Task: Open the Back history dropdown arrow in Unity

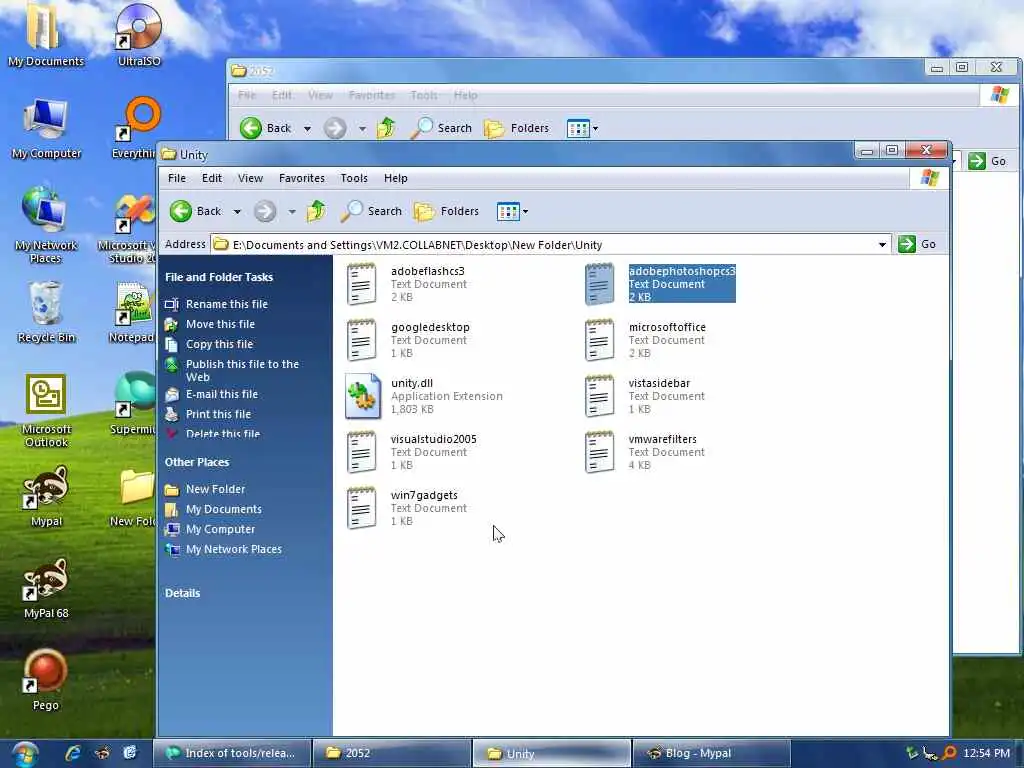Action: 237,212
